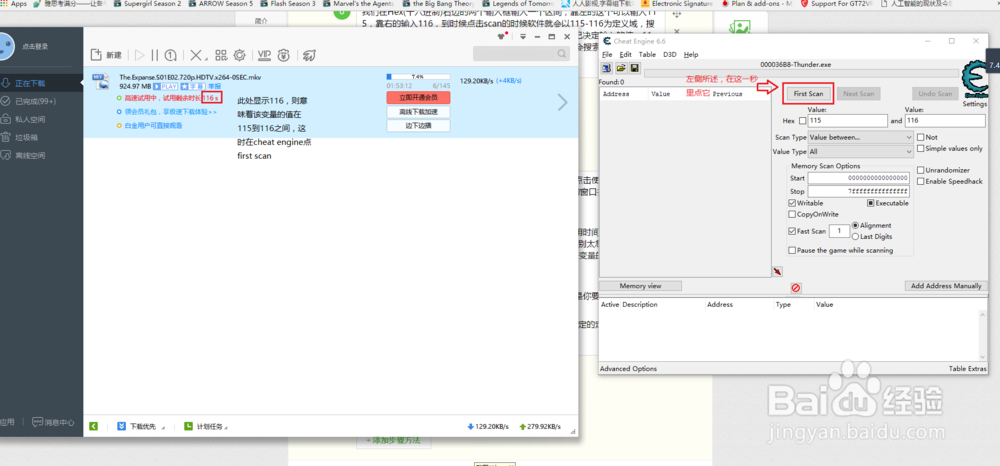1000x466 pixels.
Task: Enable the Unrandomizer checkbox
Action: click(920, 170)
